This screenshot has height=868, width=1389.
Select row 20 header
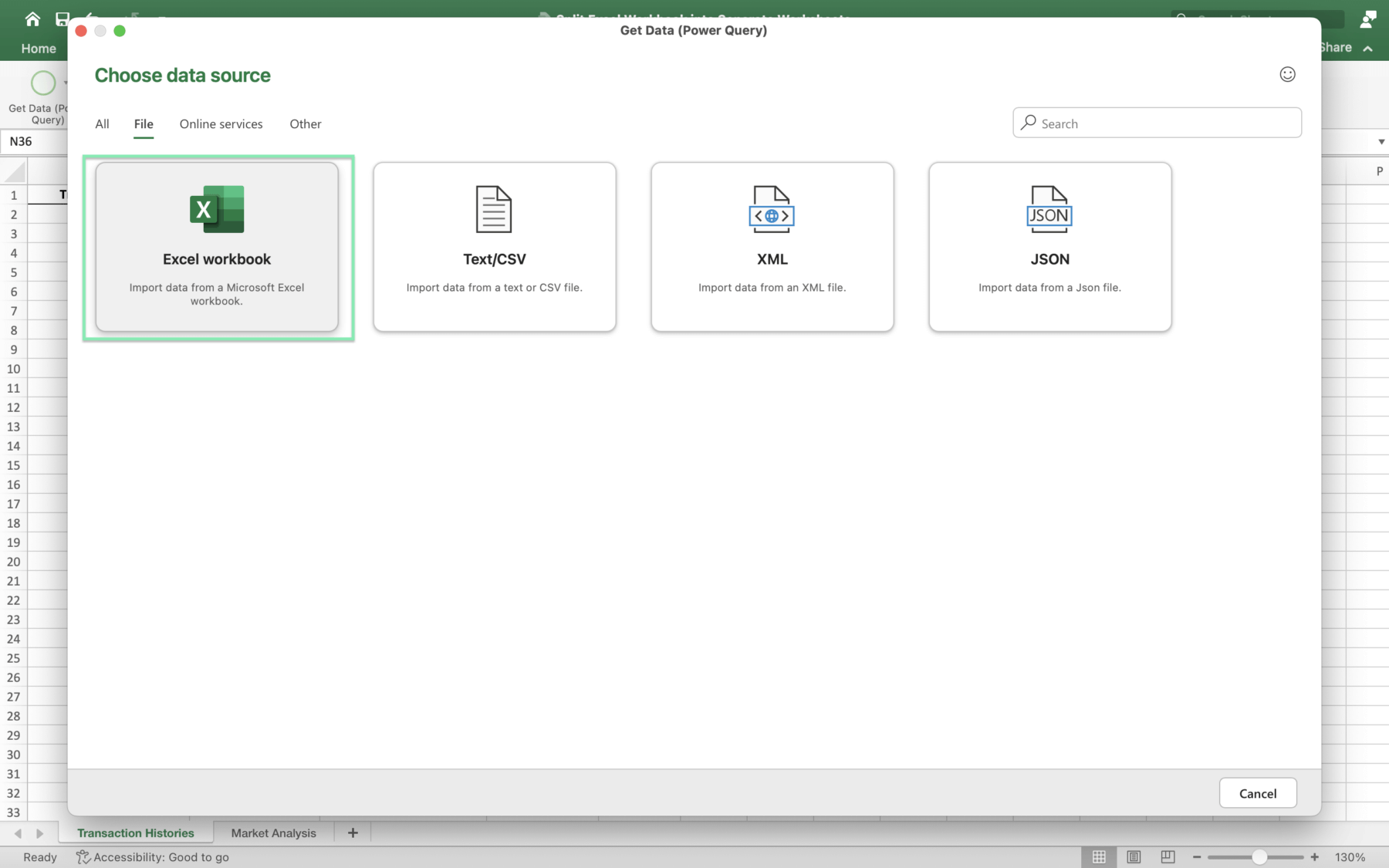tap(14, 562)
